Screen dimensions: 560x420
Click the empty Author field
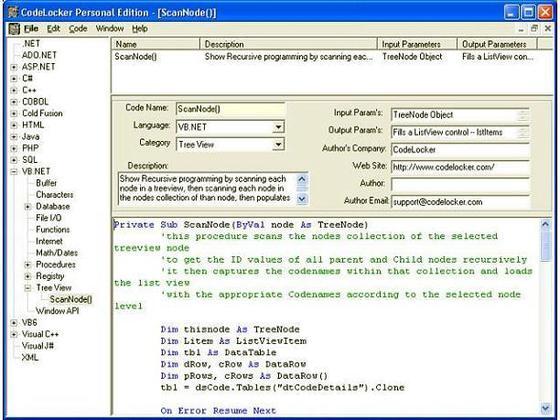coord(460,184)
